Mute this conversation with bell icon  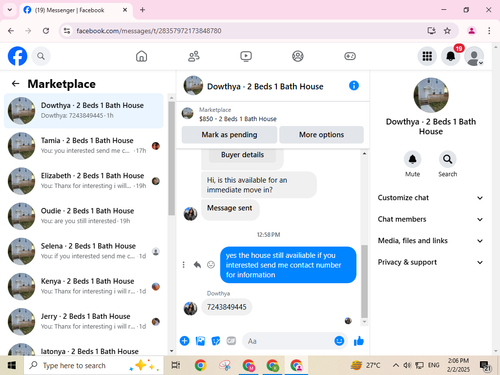(412, 159)
